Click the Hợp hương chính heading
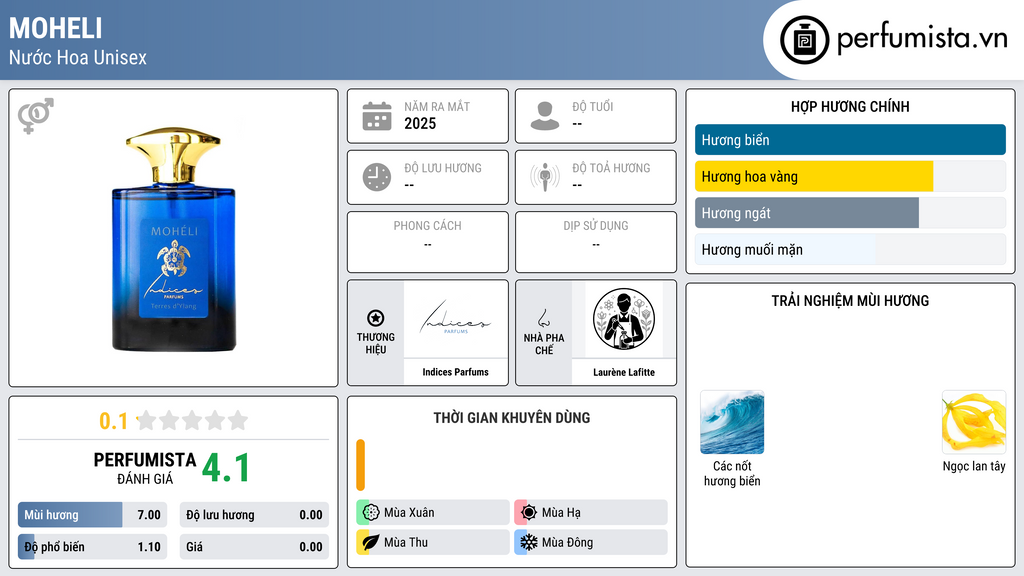 (x=850, y=106)
